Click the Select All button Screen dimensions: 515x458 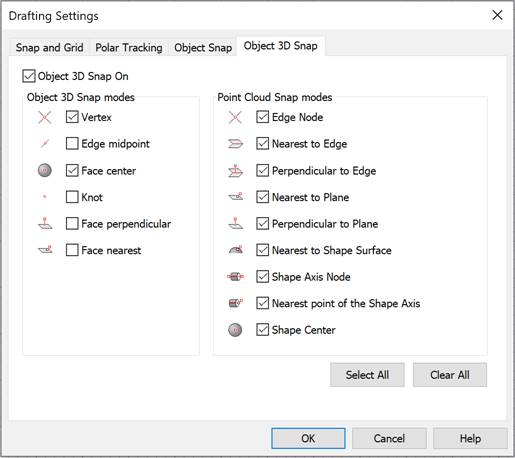(x=367, y=375)
